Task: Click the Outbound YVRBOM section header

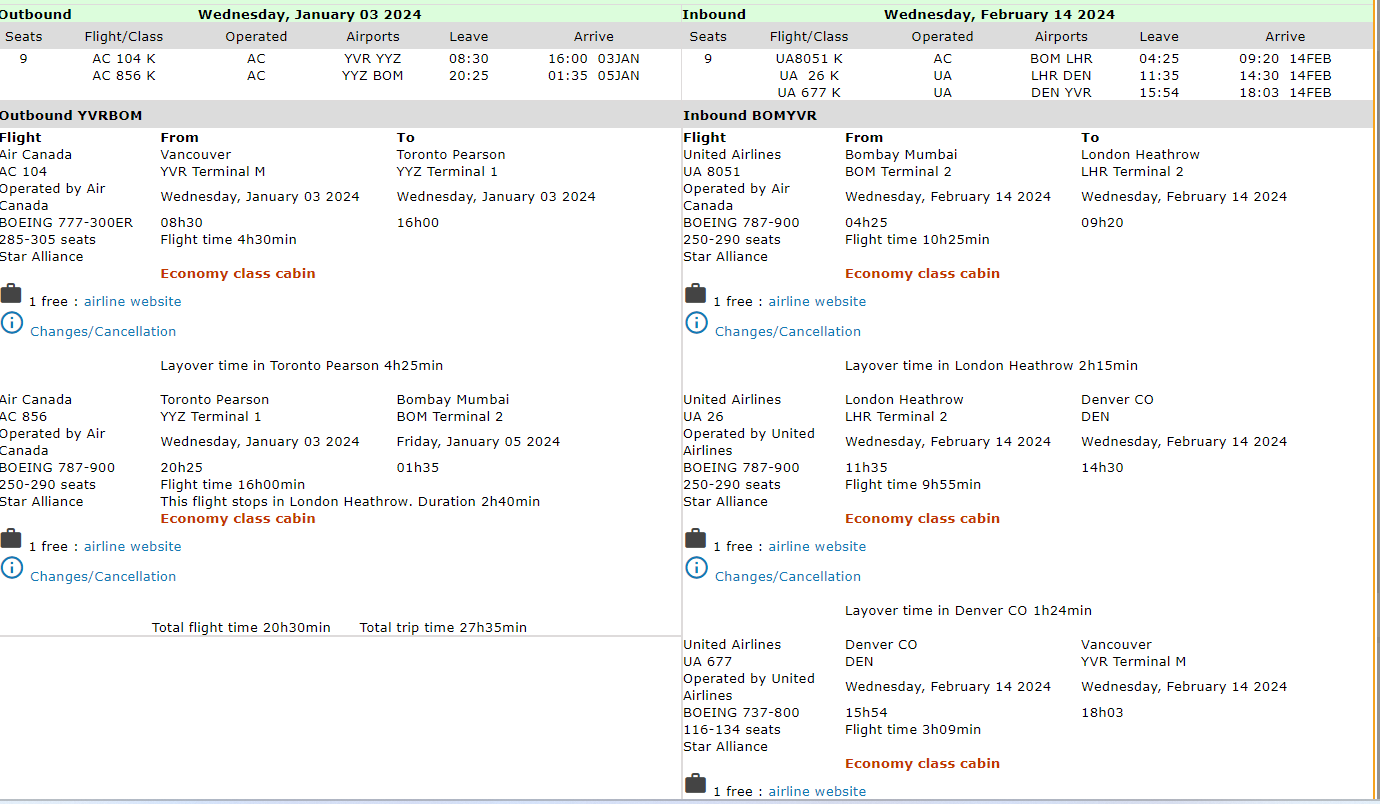Action: pyautogui.click(x=71, y=116)
